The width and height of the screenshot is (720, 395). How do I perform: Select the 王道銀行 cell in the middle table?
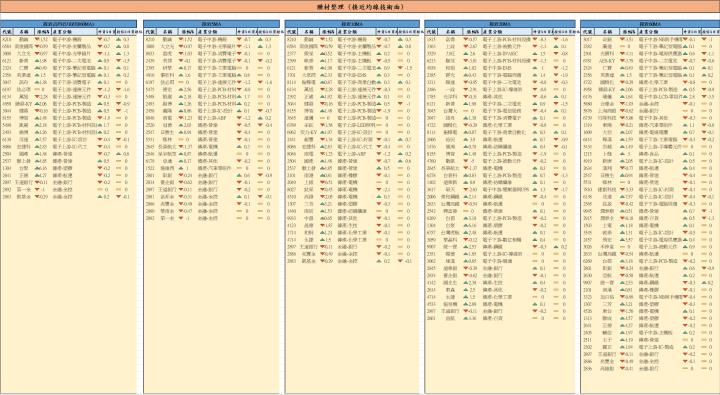coord(309,247)
